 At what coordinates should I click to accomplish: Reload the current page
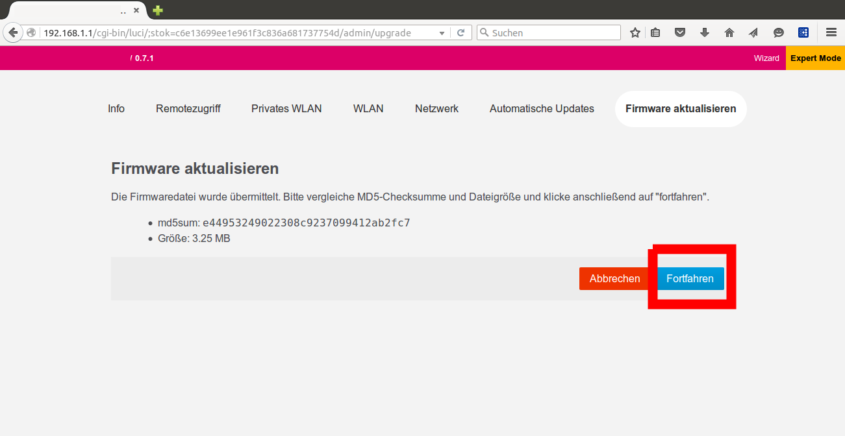461,32
